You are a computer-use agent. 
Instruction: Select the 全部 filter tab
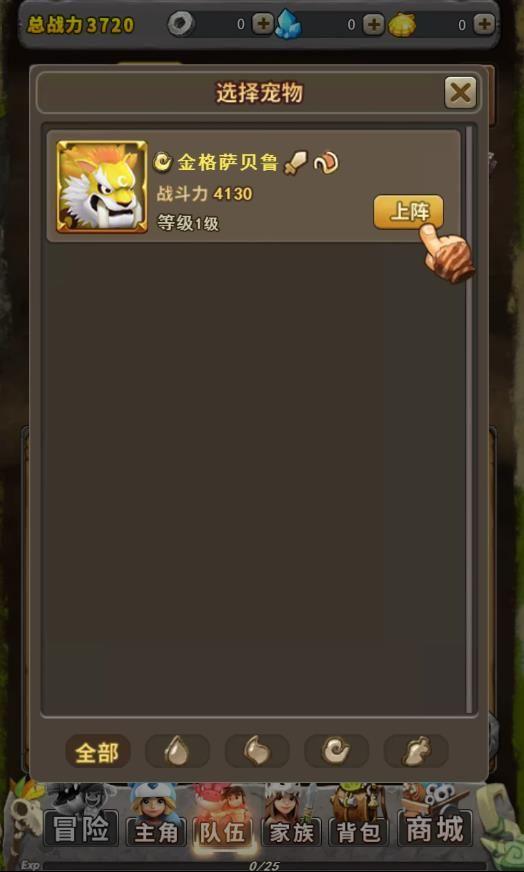(97, 752)
